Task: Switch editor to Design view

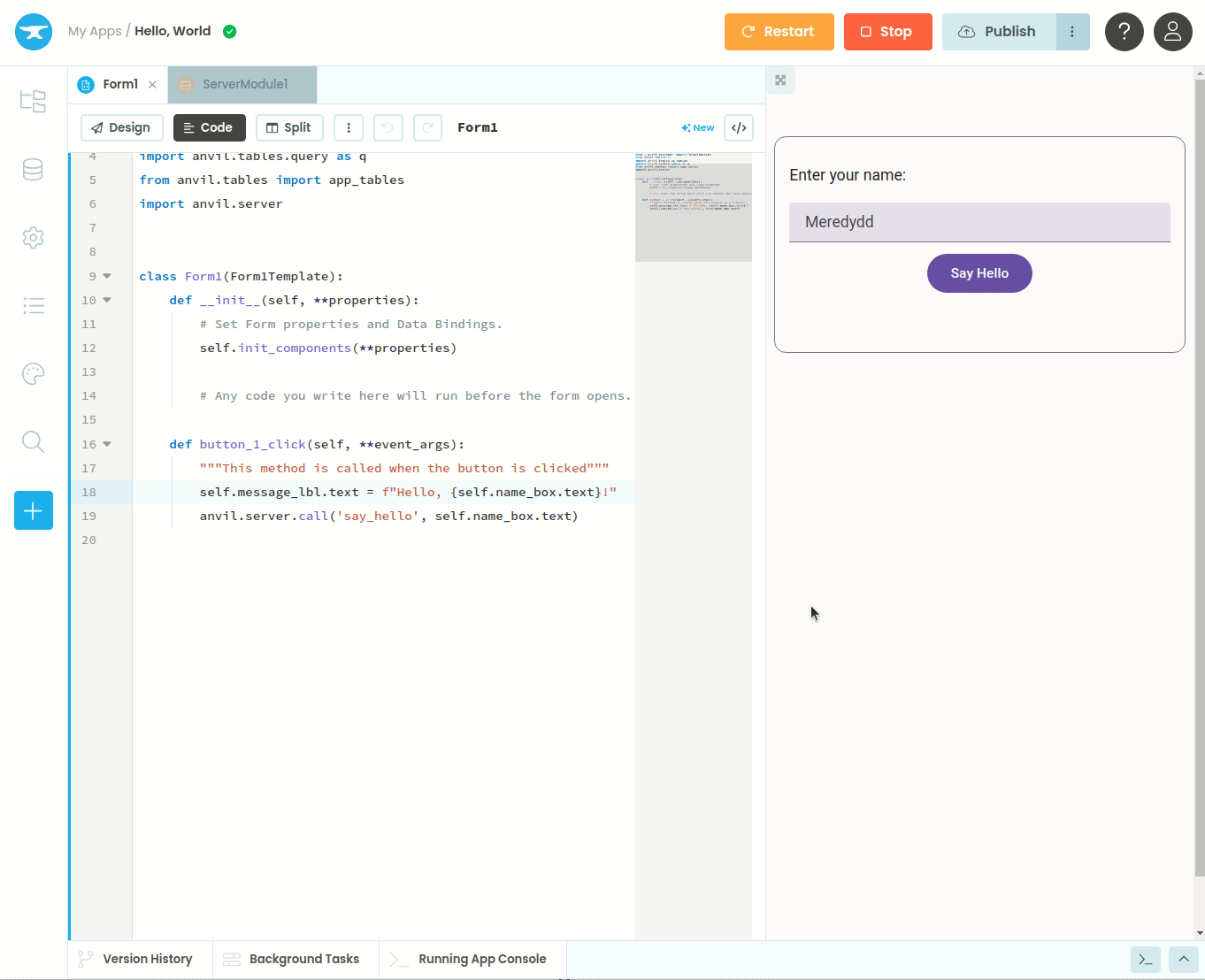Action: (121, 127)
